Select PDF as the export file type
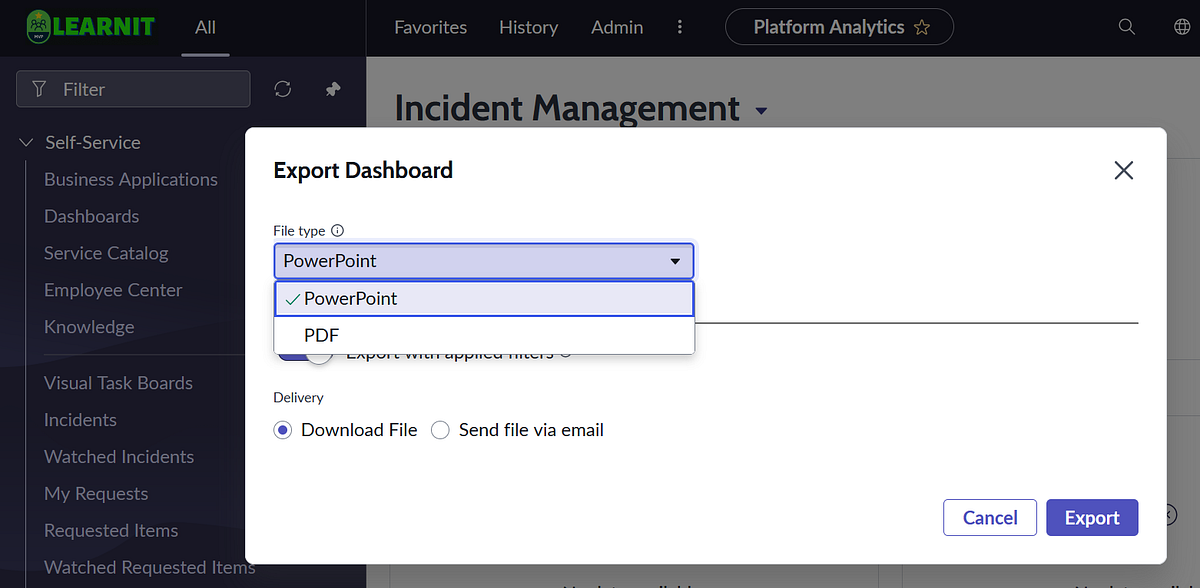The height and width of the screenshot is (588, 1200). [322, 335]
